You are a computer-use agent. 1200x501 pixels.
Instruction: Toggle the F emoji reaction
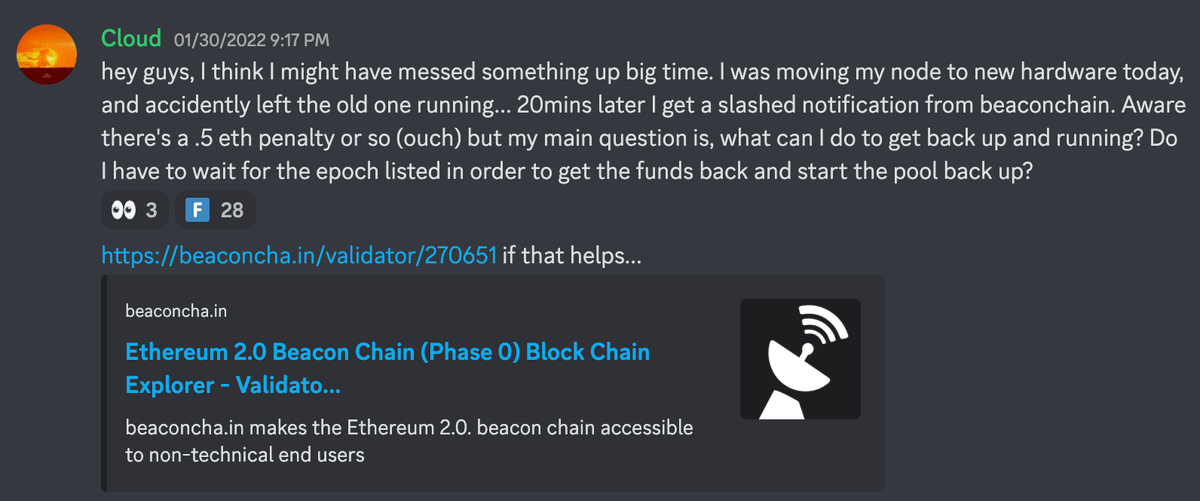pos(215,211)
